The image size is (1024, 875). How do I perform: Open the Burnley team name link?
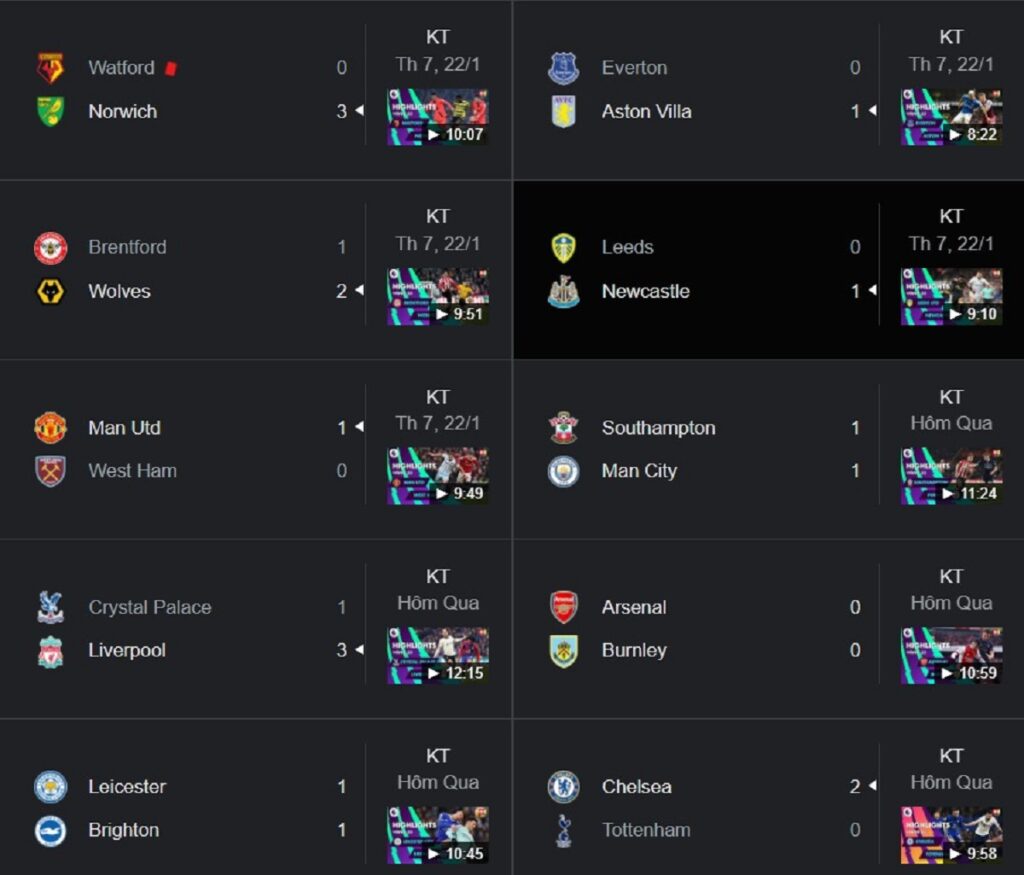pyautogui.click(x=634, y=650)
